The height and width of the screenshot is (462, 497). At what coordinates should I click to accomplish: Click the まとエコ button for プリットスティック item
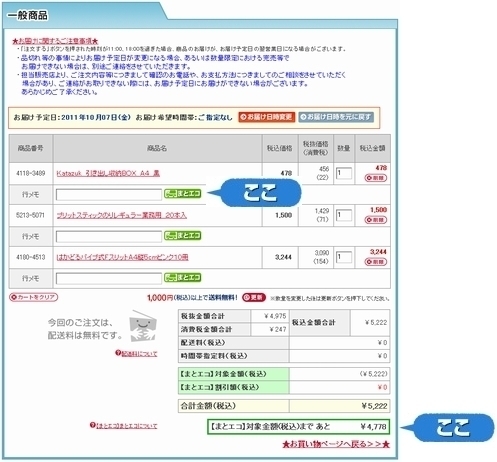(182, 236)
